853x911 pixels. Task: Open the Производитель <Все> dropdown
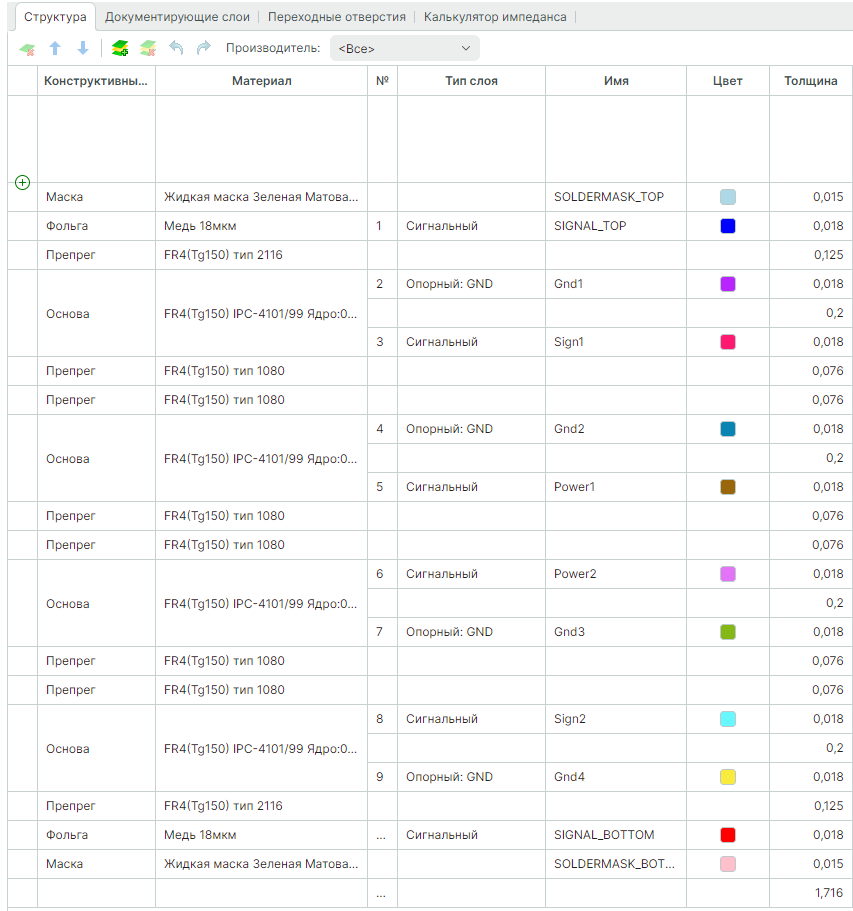click(404, 48)
